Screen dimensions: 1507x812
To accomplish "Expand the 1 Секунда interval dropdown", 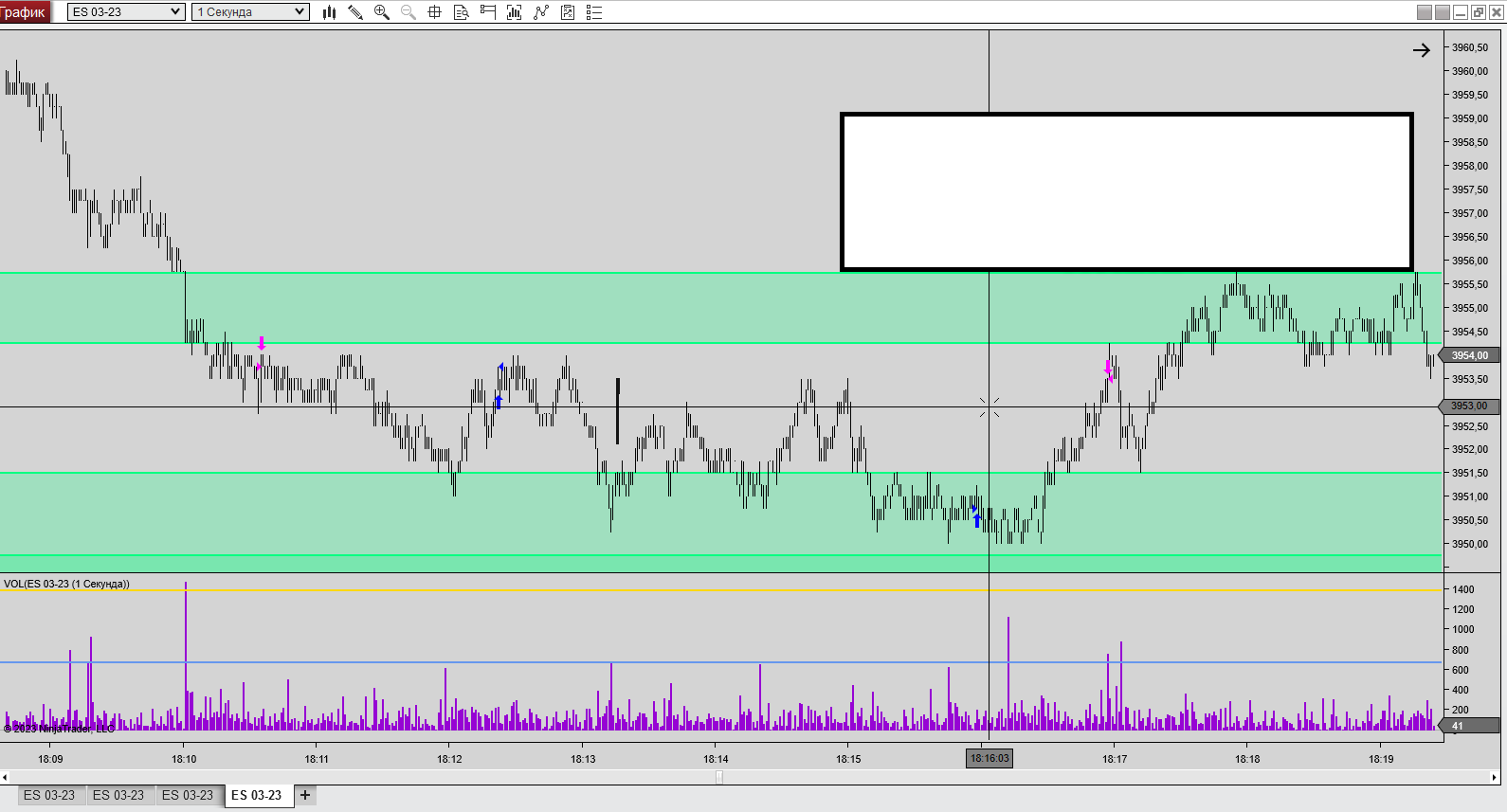I will coord(250,12).
